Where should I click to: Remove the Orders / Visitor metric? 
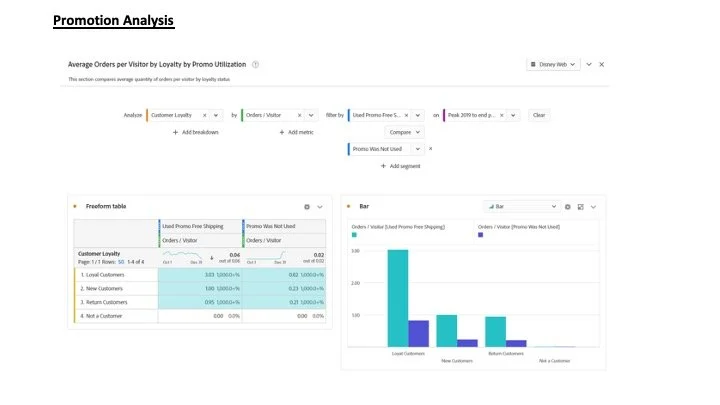[299, 115]
